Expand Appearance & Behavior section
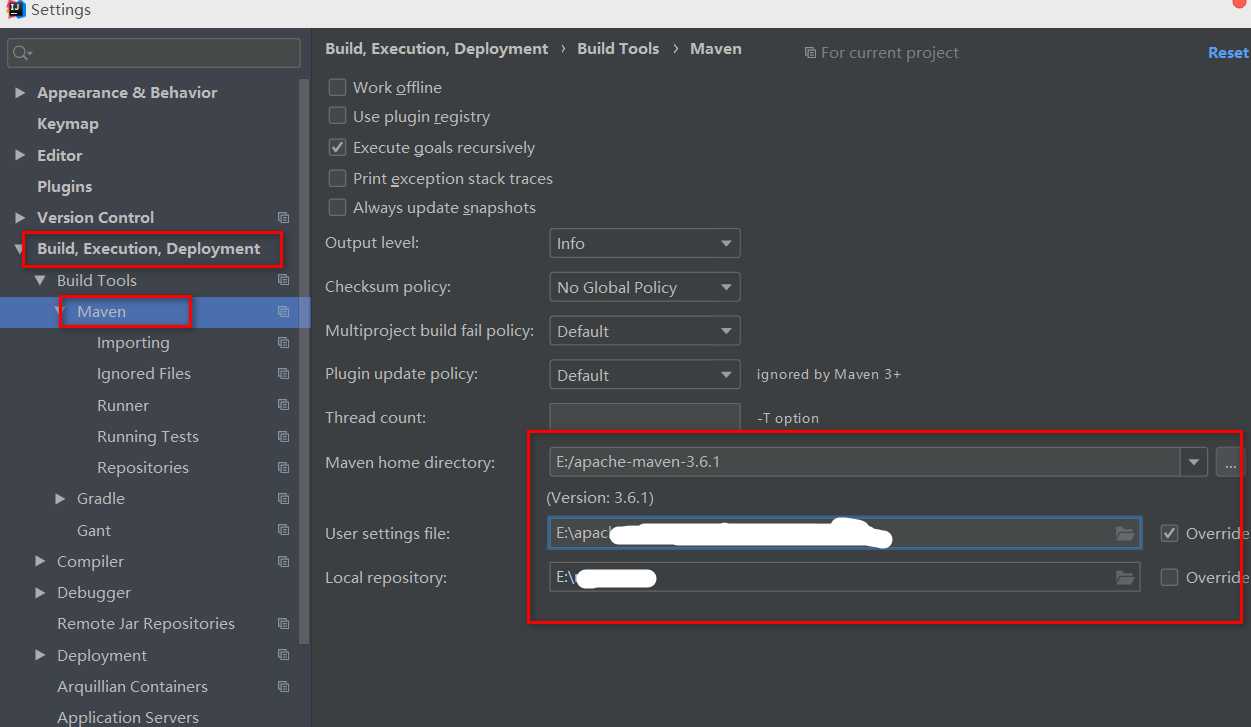 20,93
